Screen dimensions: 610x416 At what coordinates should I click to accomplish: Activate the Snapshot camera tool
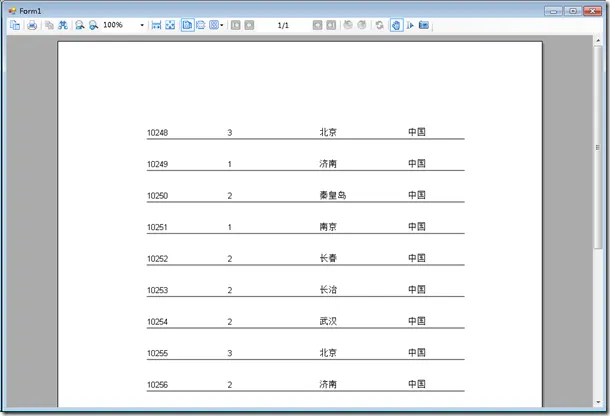(x=424, y=25)
